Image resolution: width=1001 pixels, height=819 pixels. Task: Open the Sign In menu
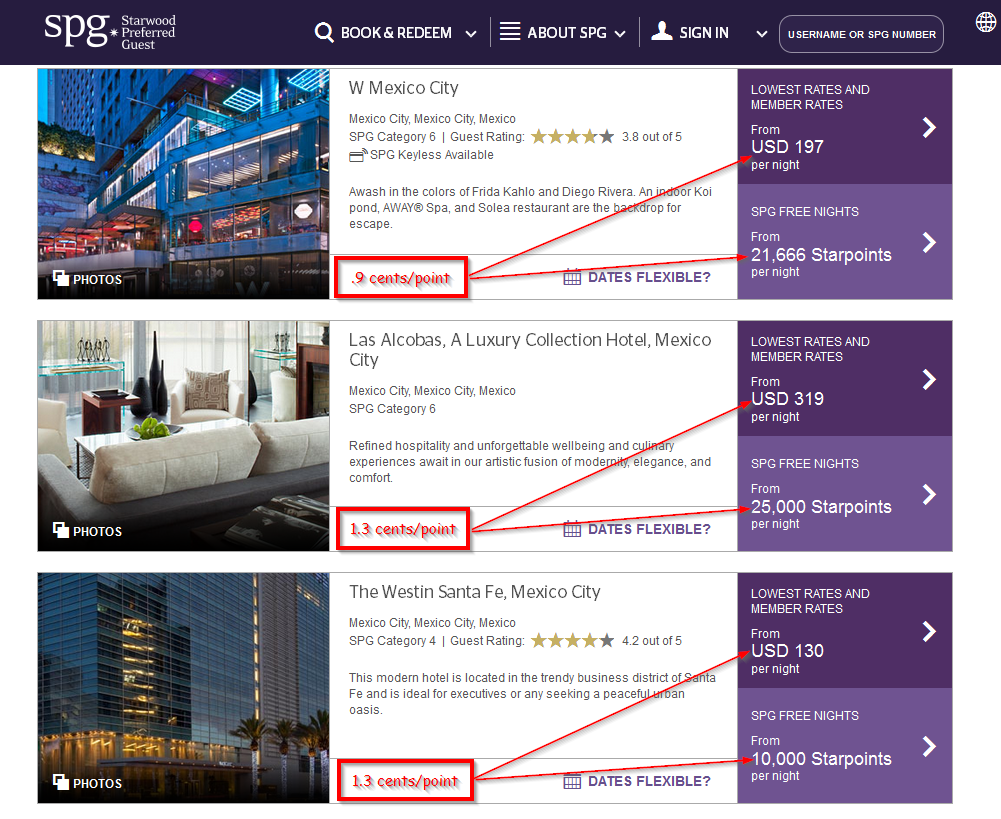(x=704, y=33)
